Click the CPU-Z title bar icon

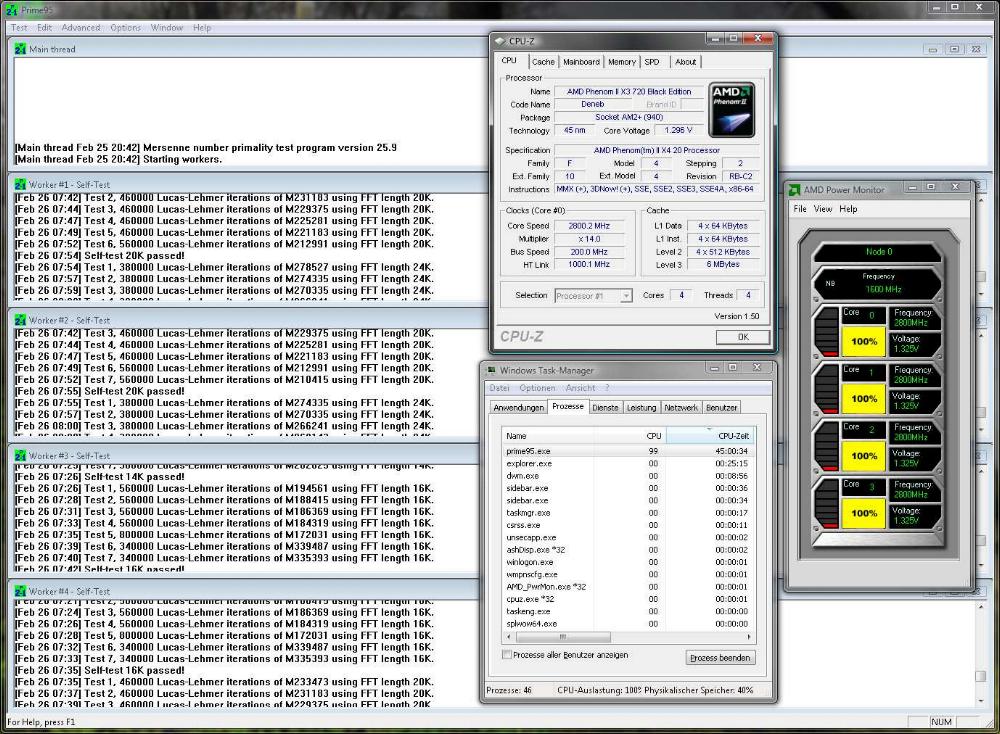[x=499, y=41]
